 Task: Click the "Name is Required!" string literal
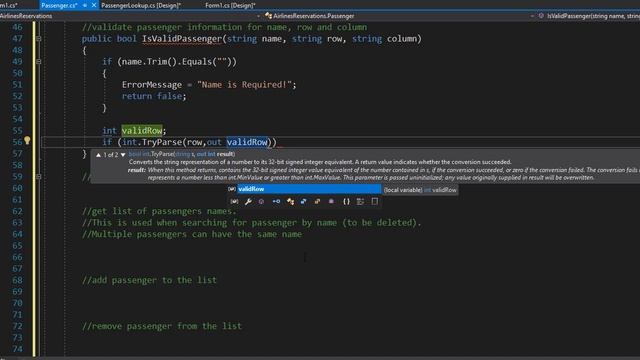click(244, 84)
